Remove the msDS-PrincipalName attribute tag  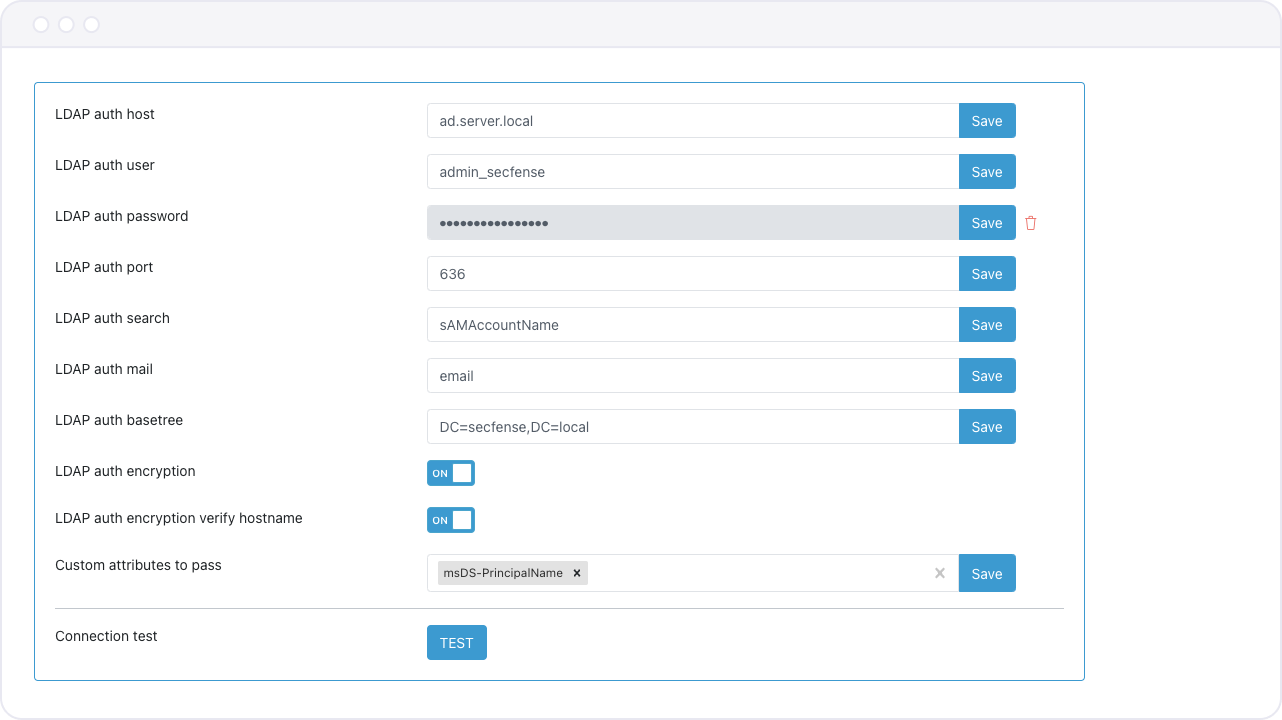click(577, 573)
